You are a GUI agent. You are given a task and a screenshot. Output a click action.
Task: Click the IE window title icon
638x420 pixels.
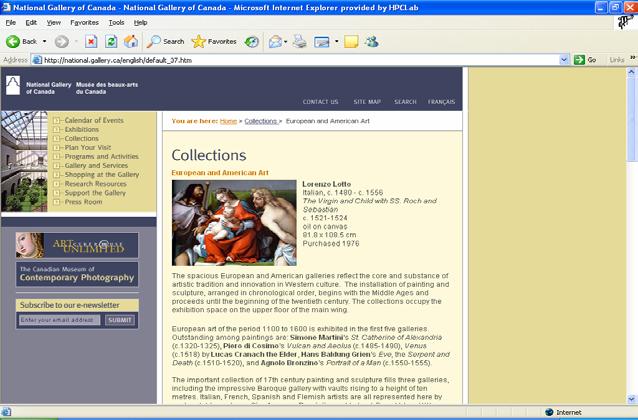[x=6, y=7]
